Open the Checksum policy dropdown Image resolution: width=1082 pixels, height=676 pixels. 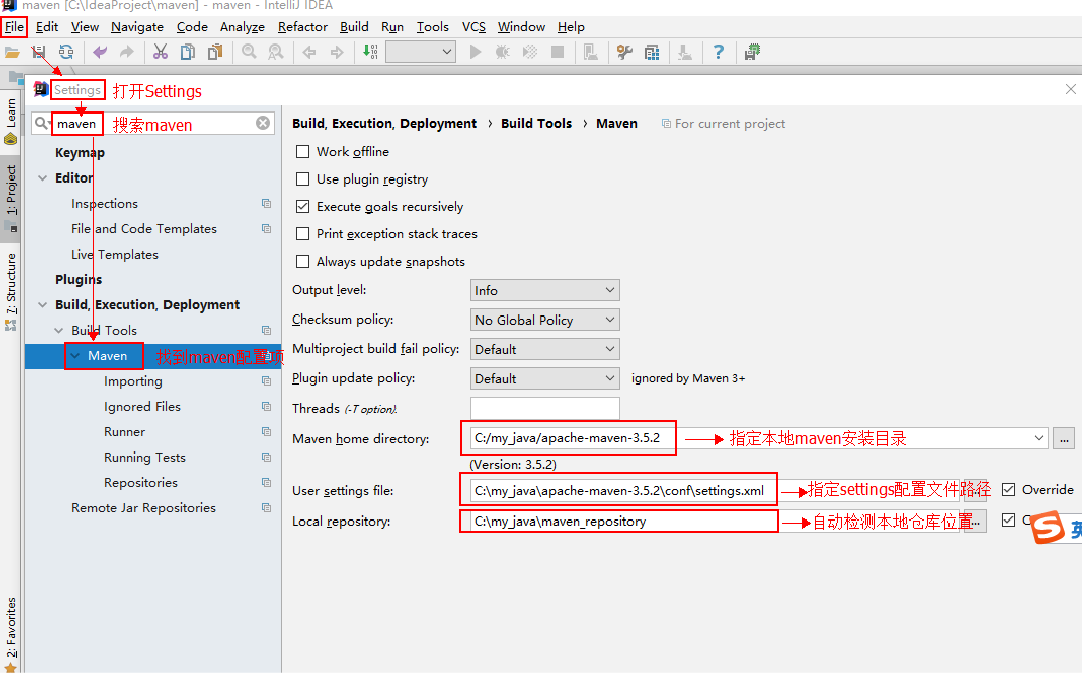(544, 320)
